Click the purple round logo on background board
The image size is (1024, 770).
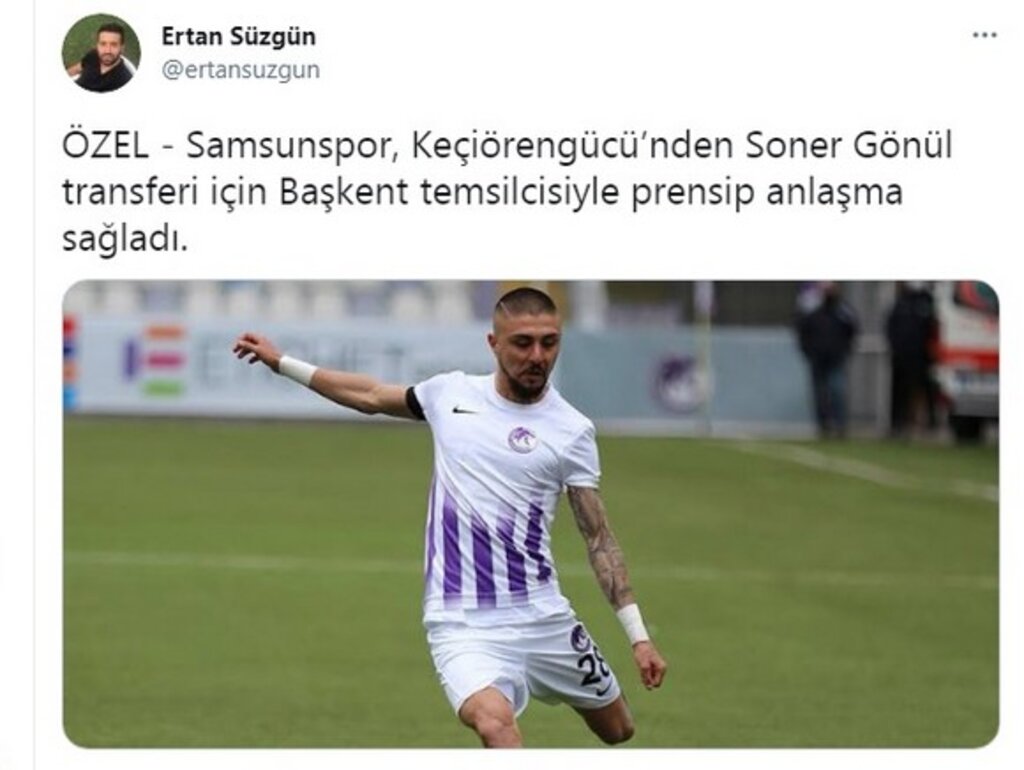[679, 384]
